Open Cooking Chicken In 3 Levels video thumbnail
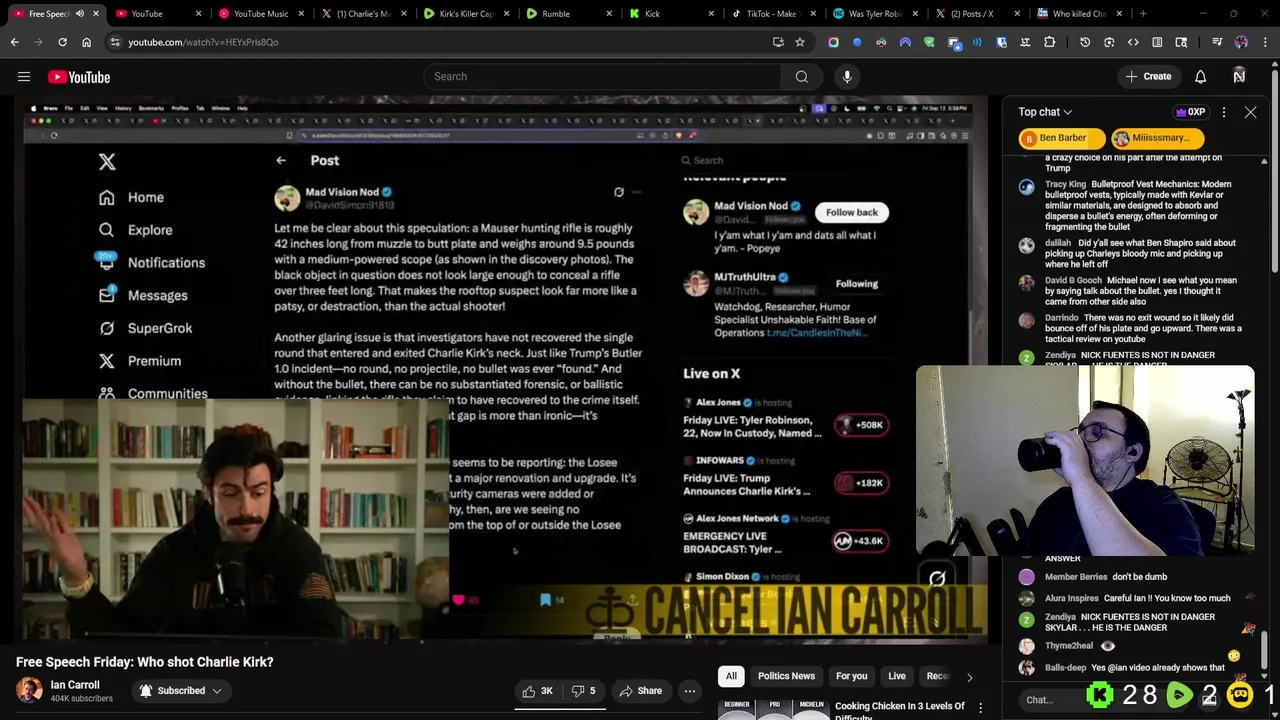1280x720 pixels. [774, 709]
